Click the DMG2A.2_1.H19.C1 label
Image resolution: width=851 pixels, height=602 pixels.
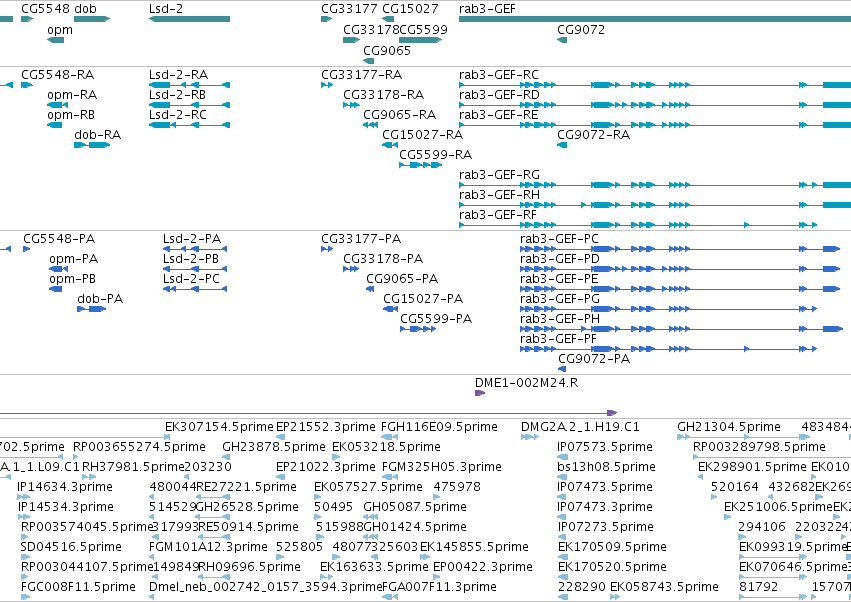[580, 427]
